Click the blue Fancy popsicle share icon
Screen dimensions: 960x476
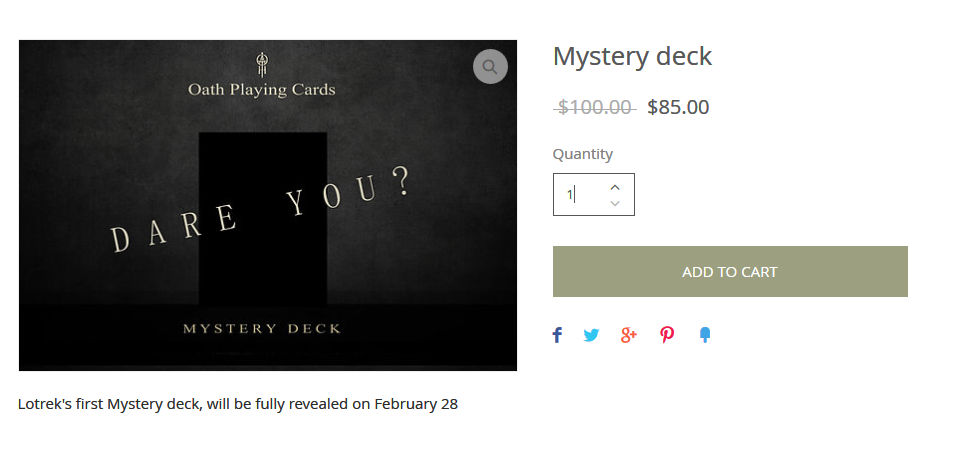[705, 335]
